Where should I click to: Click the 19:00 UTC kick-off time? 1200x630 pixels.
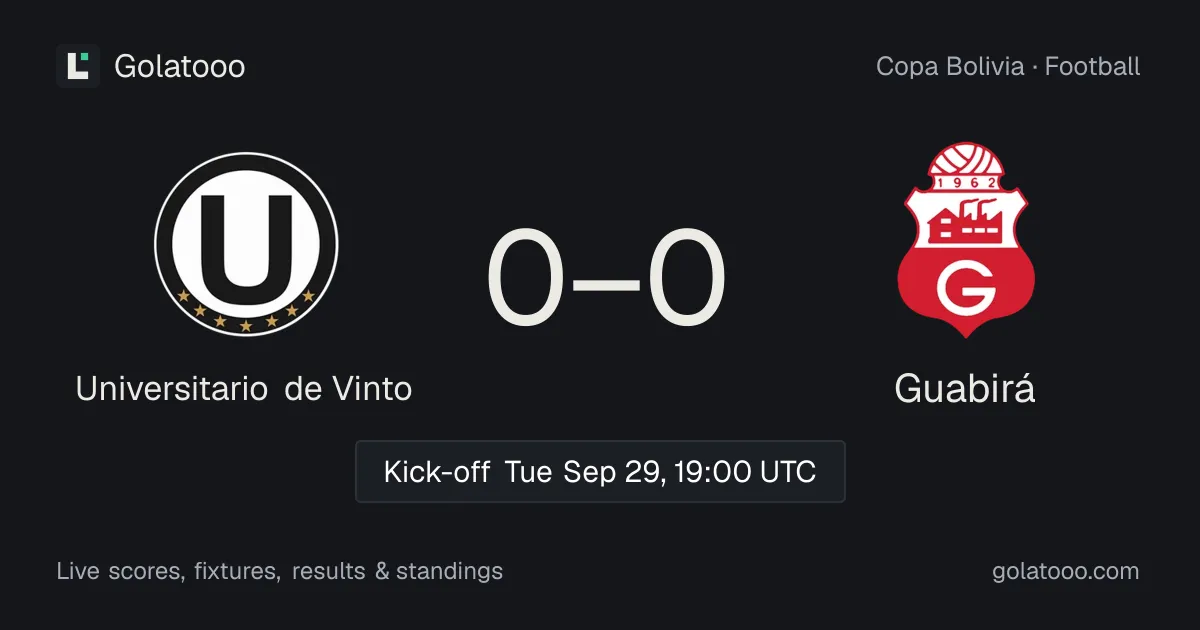746,471
